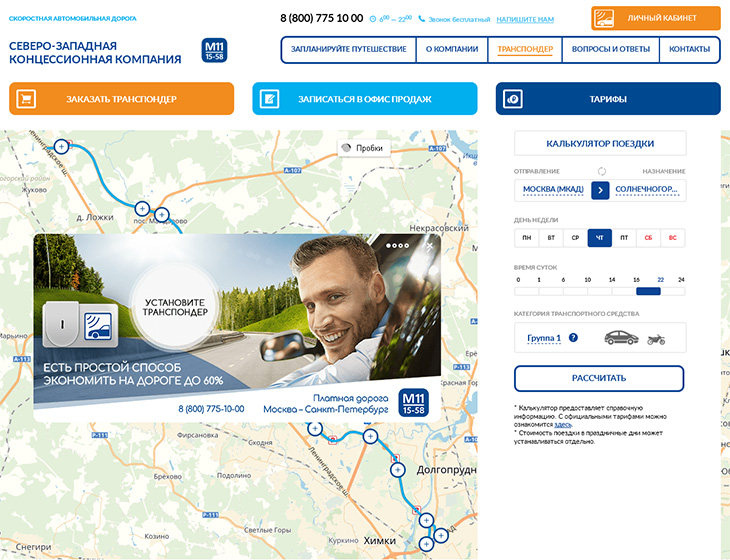Screen dimensions: 730x560
Task: Click the Установите транспондер circle
Action: 175,307
